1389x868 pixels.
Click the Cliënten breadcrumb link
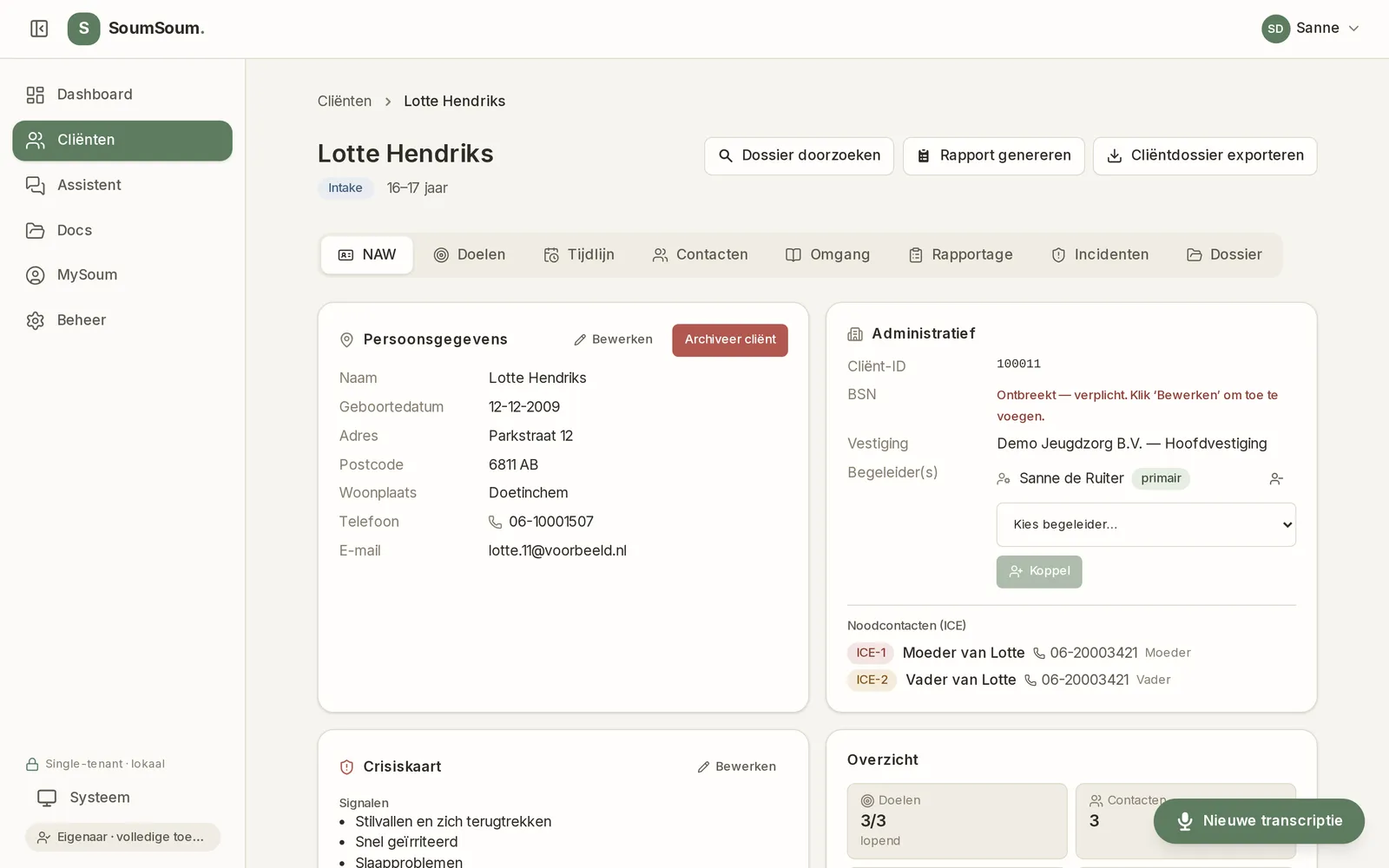pyautogui.click(x=345, y=102)
